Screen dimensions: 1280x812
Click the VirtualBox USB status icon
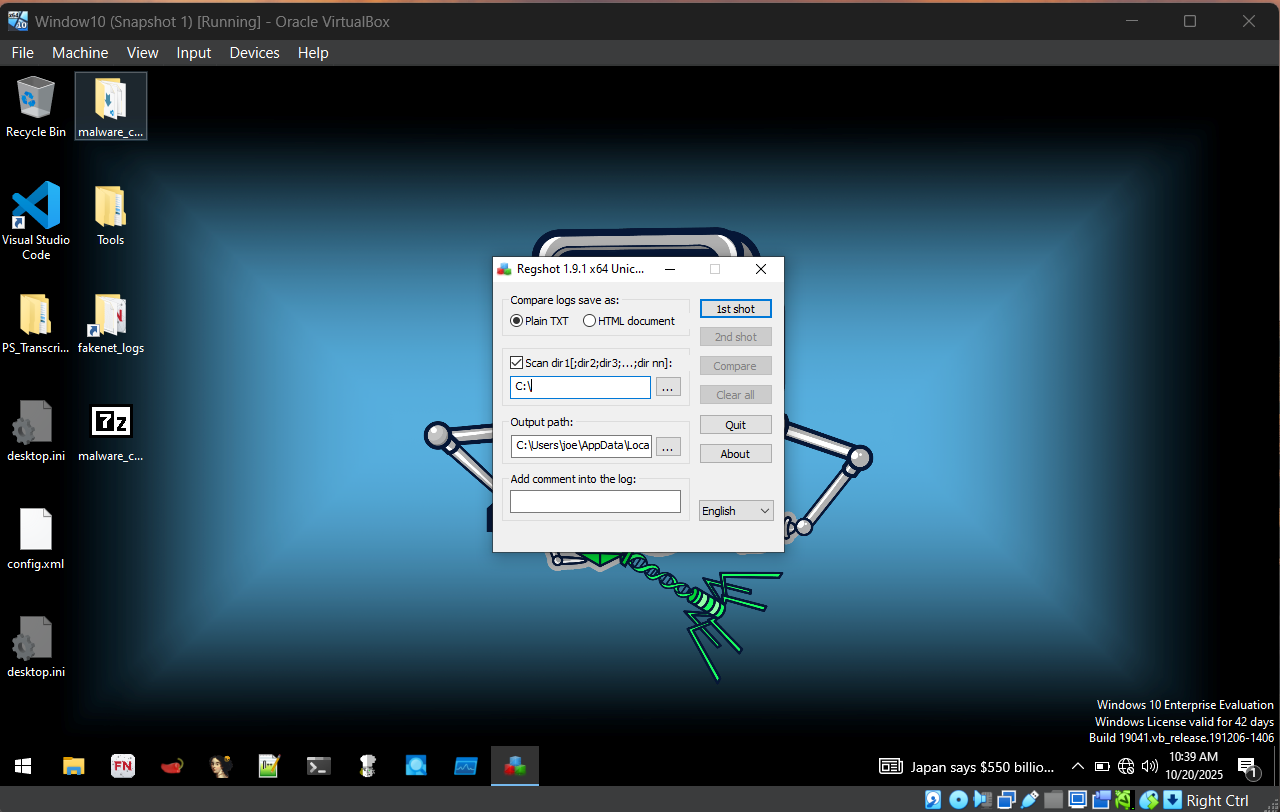[x=1029, y=800]
